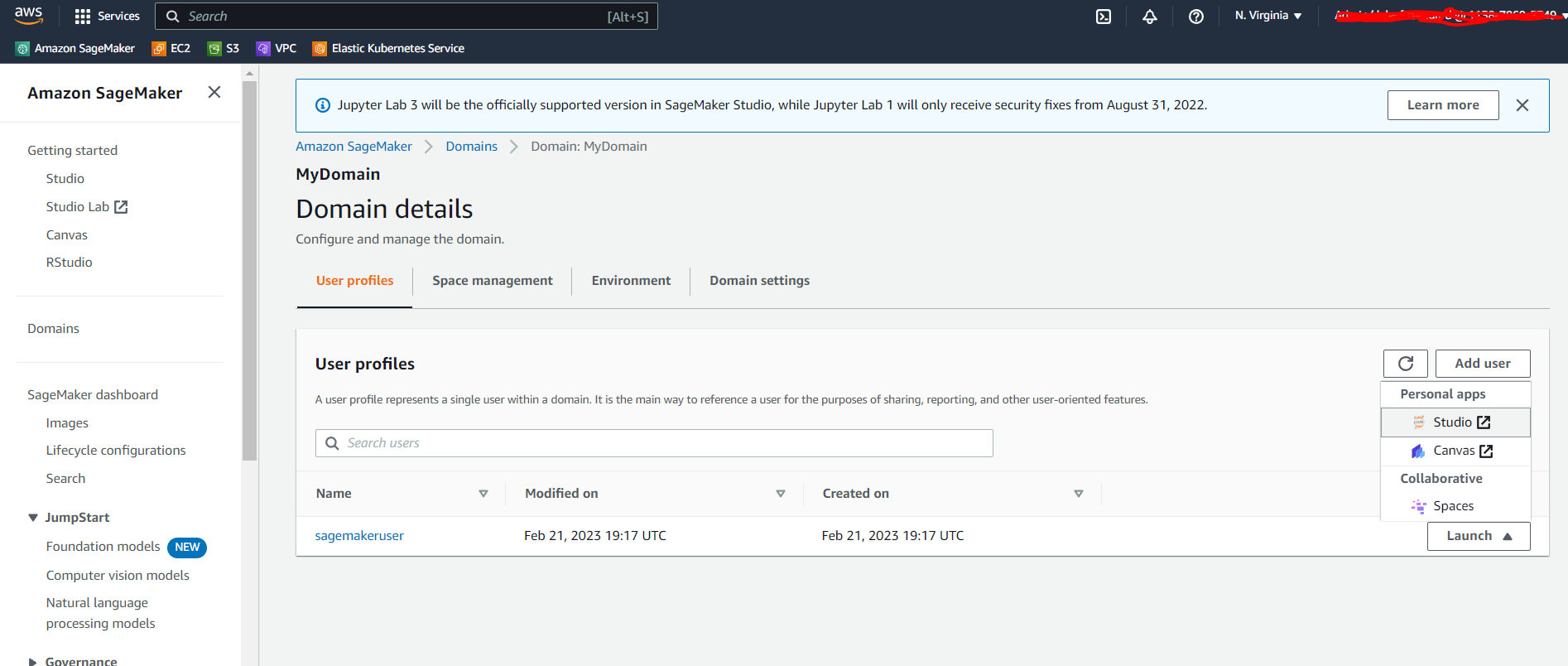This screenshot has width=1568, height=666.
Task: Refresh the user profiles list
Action: (x=1405, y=364)
